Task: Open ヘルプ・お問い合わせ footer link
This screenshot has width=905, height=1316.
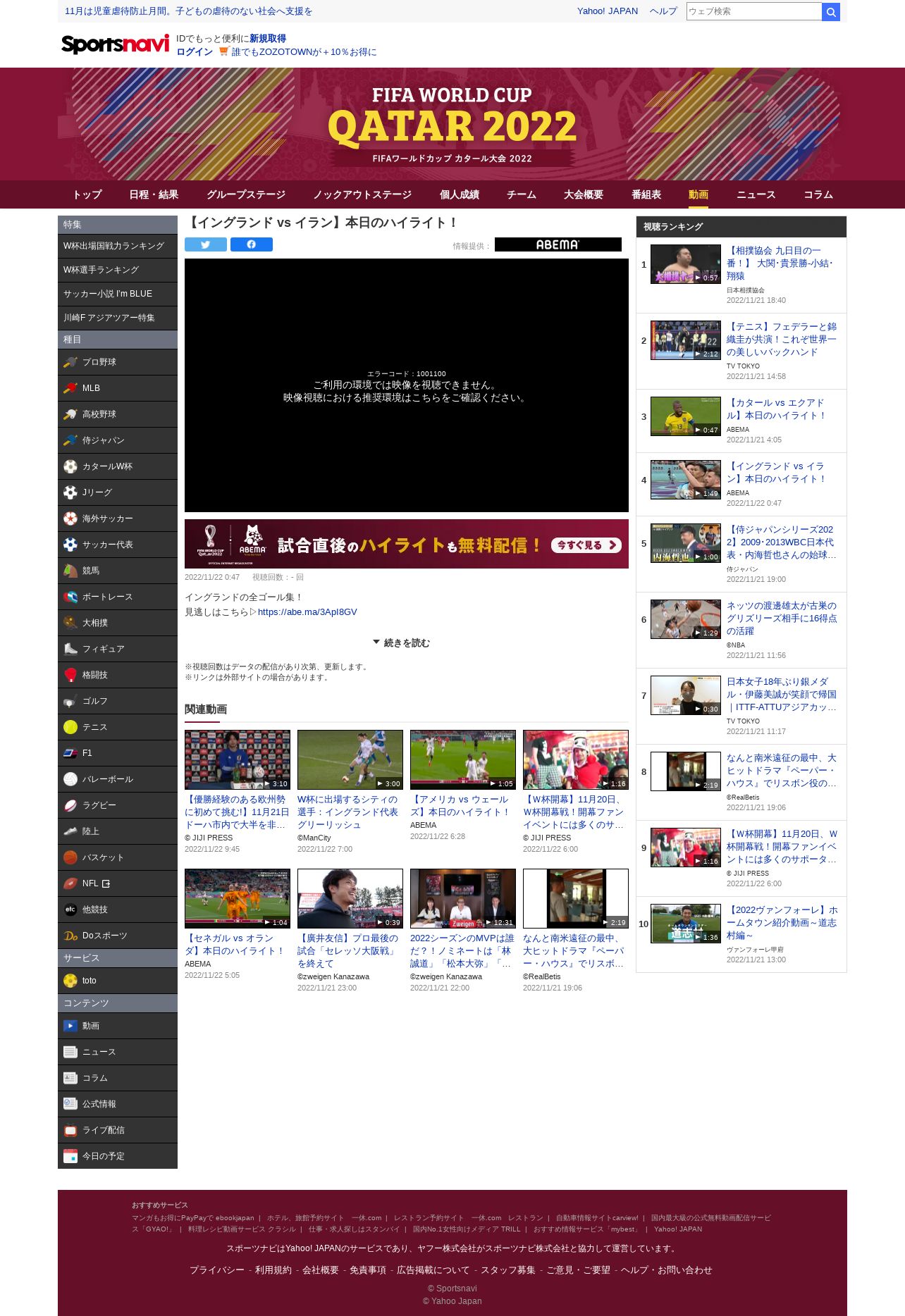Action: point(667,1270)
